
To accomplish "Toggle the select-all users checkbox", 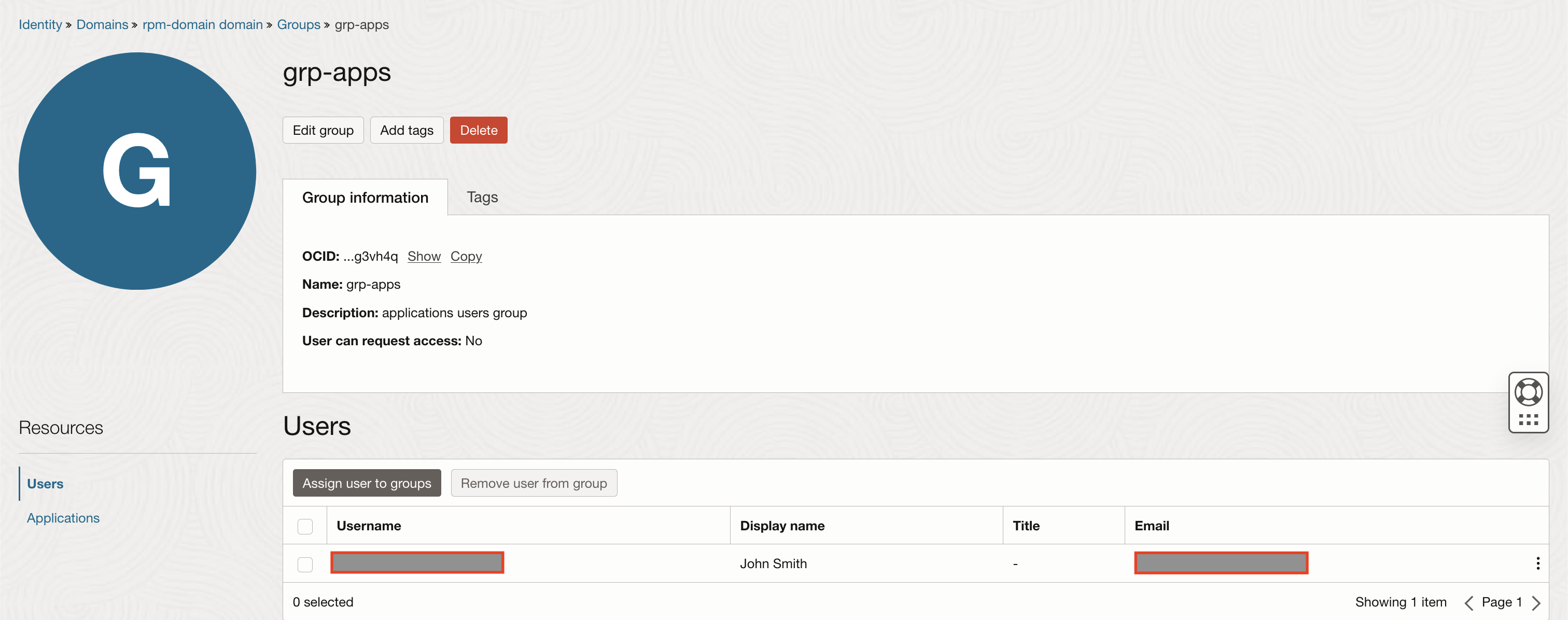I will (305, 526).
